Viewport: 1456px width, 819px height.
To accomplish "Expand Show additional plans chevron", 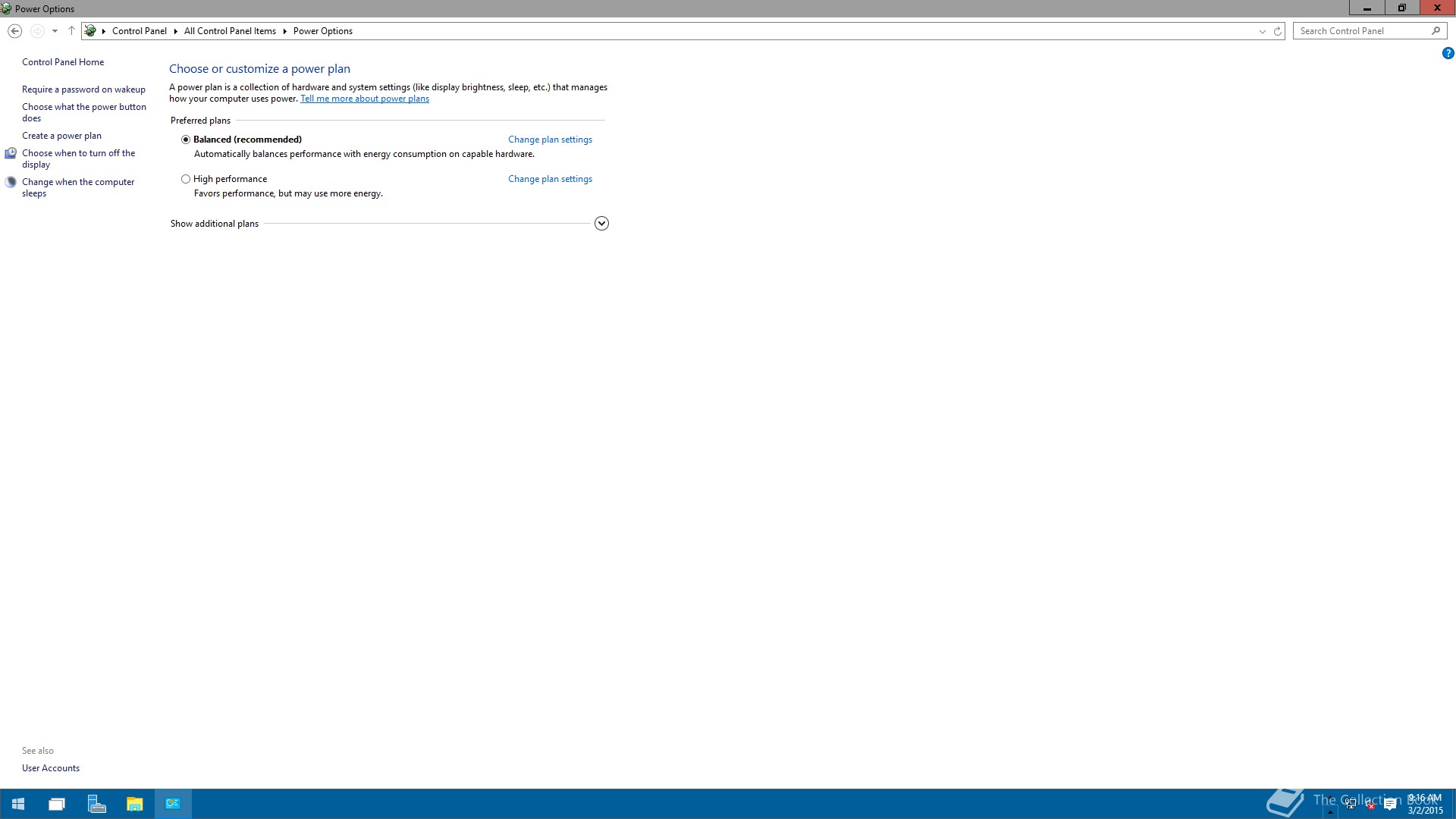I will (601, 224).
